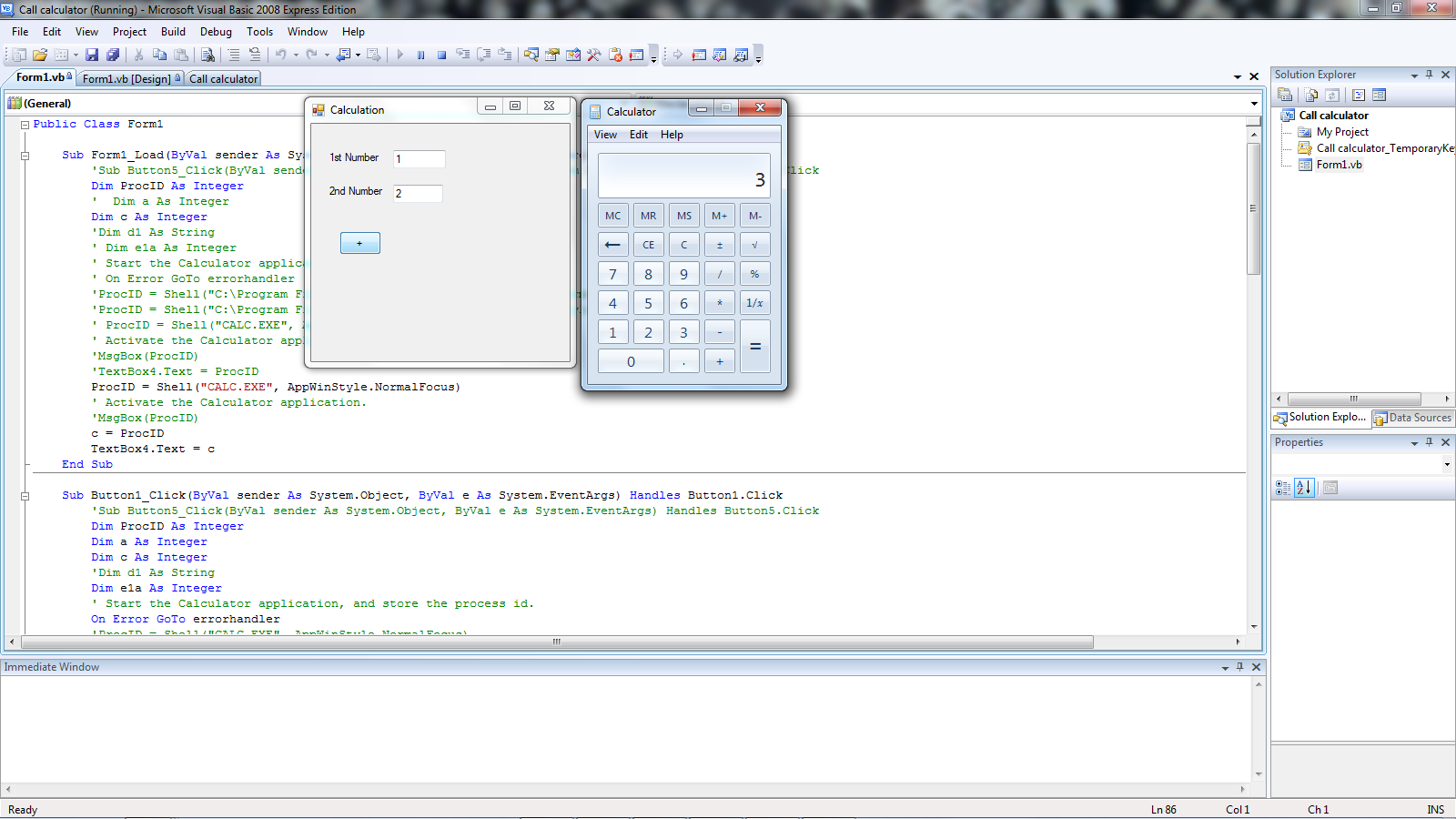Open the (General) class name dropdown
Image resolution: width=1456 pixels, height=819 pixels.
coord(155,104)
